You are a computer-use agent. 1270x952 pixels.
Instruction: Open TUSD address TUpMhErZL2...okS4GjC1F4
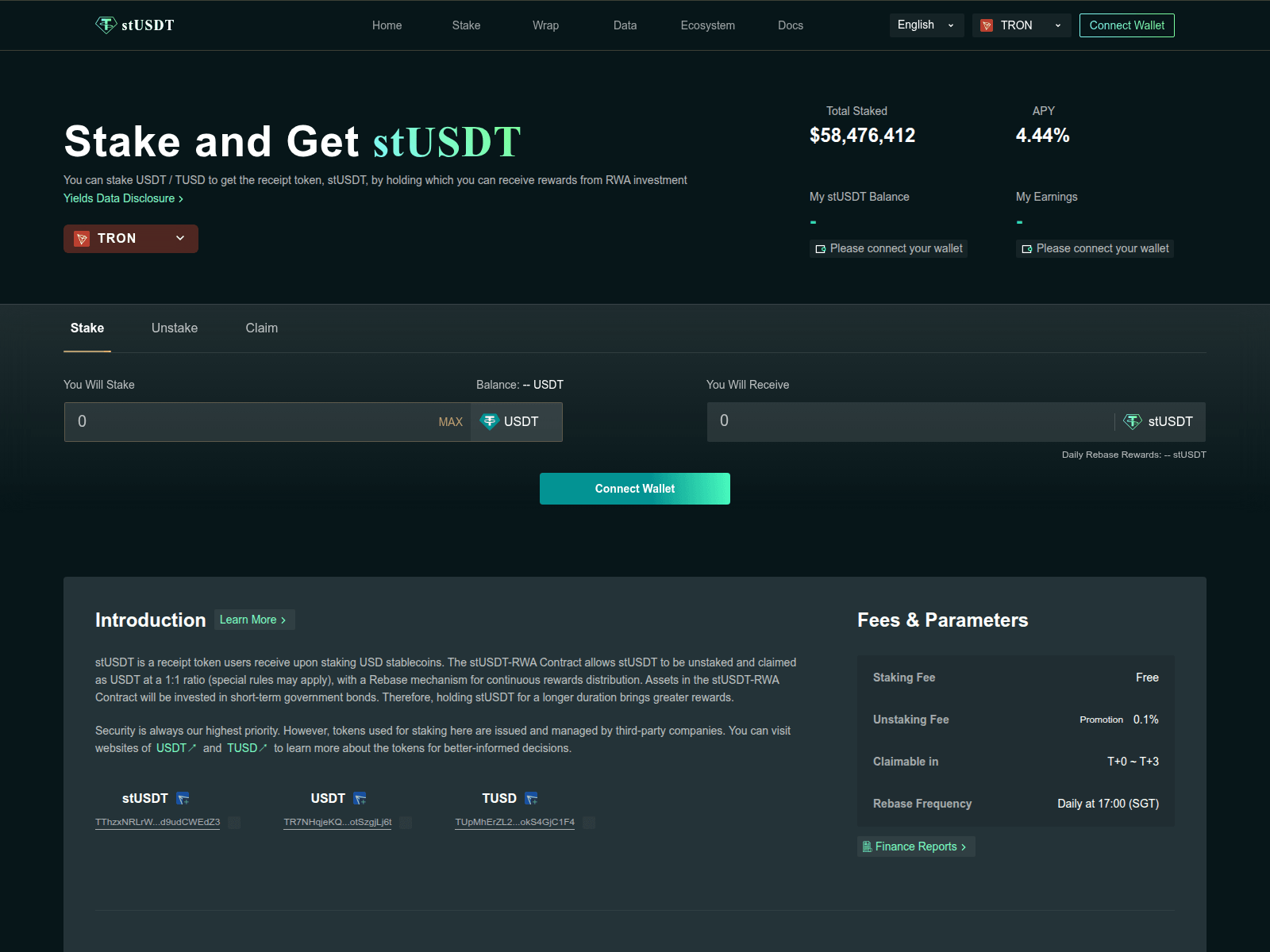pos(514,823)
